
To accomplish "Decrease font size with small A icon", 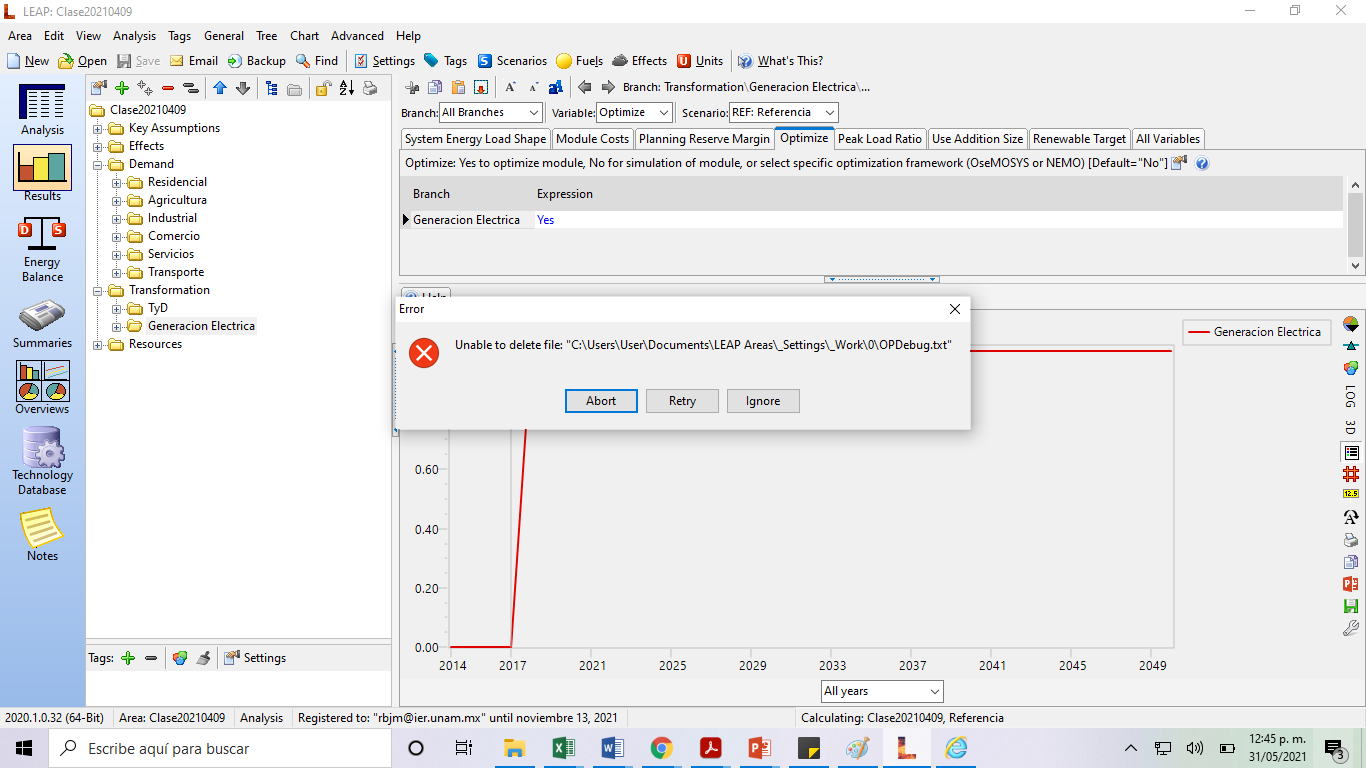I will click(533, 87).
